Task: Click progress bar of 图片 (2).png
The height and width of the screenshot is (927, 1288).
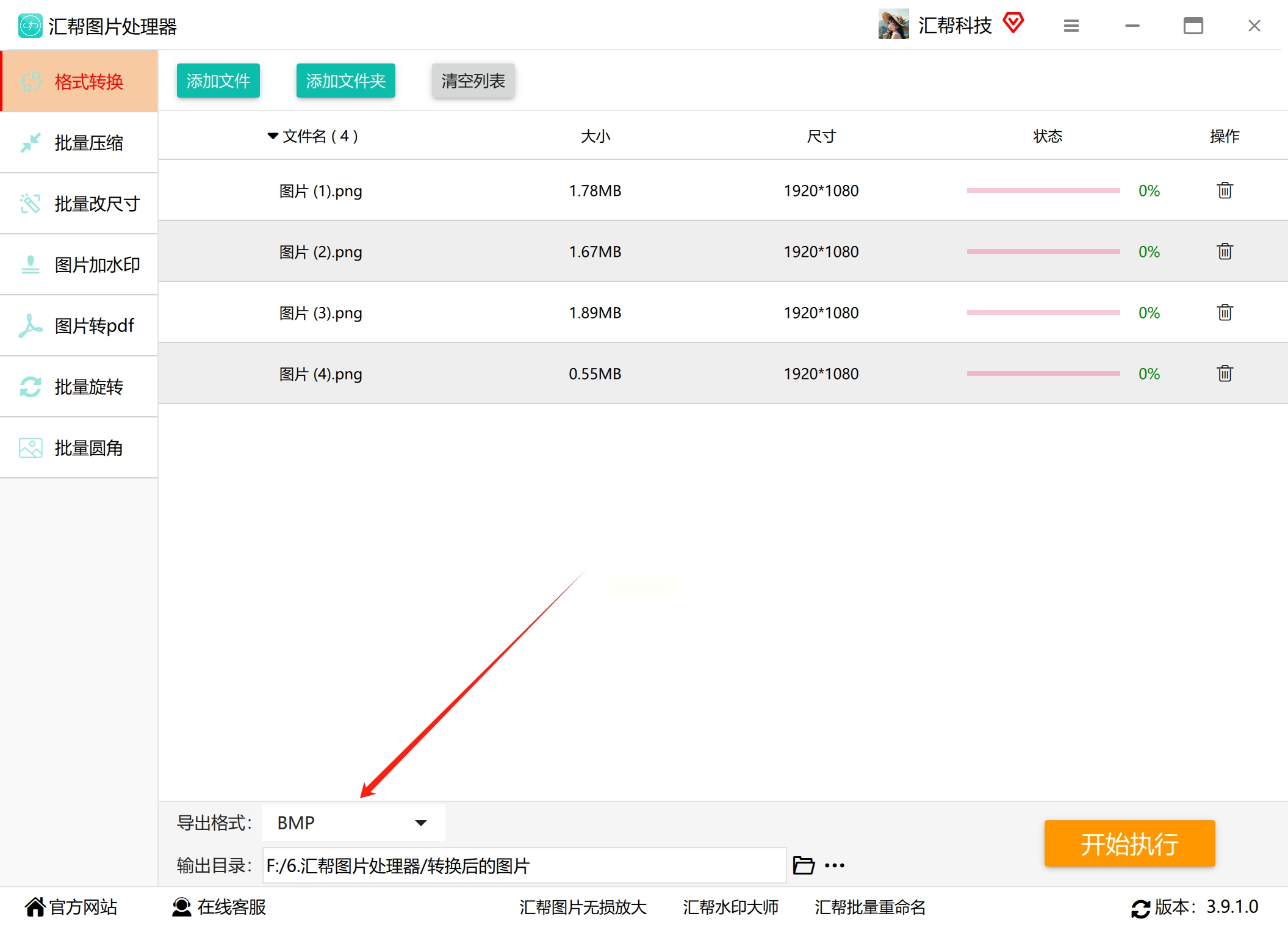Action: [x=1043, y=251]
